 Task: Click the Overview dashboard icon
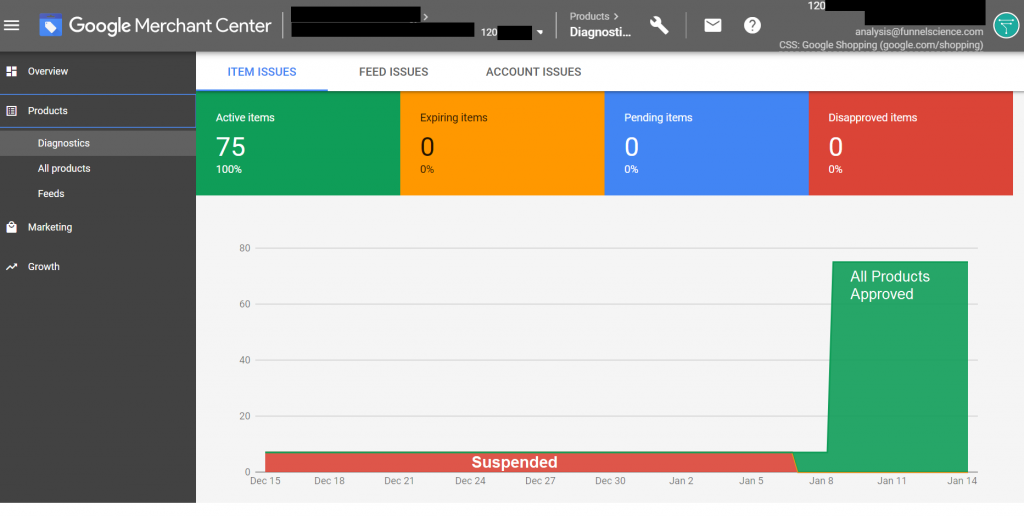pos(12,71)
